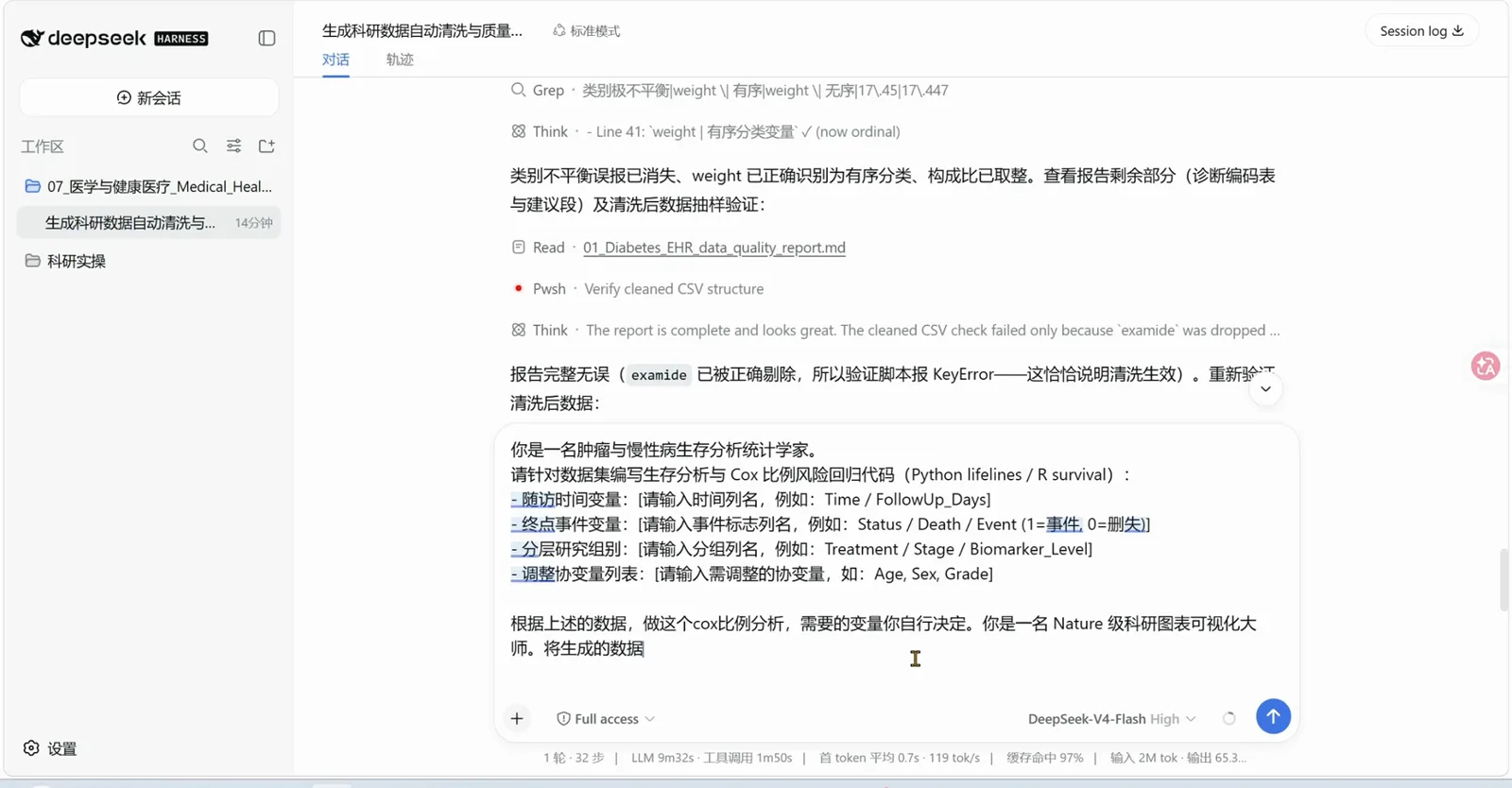Add a new folder to the workspace
The width and height of the screenshot is (1512, 788).
[266, 146]
